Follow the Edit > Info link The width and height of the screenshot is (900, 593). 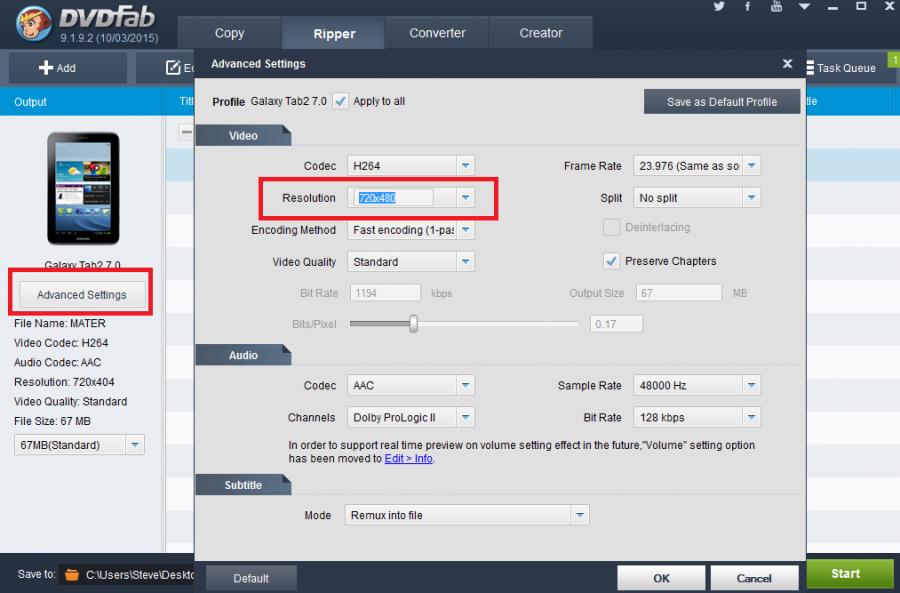click(409, 459)
